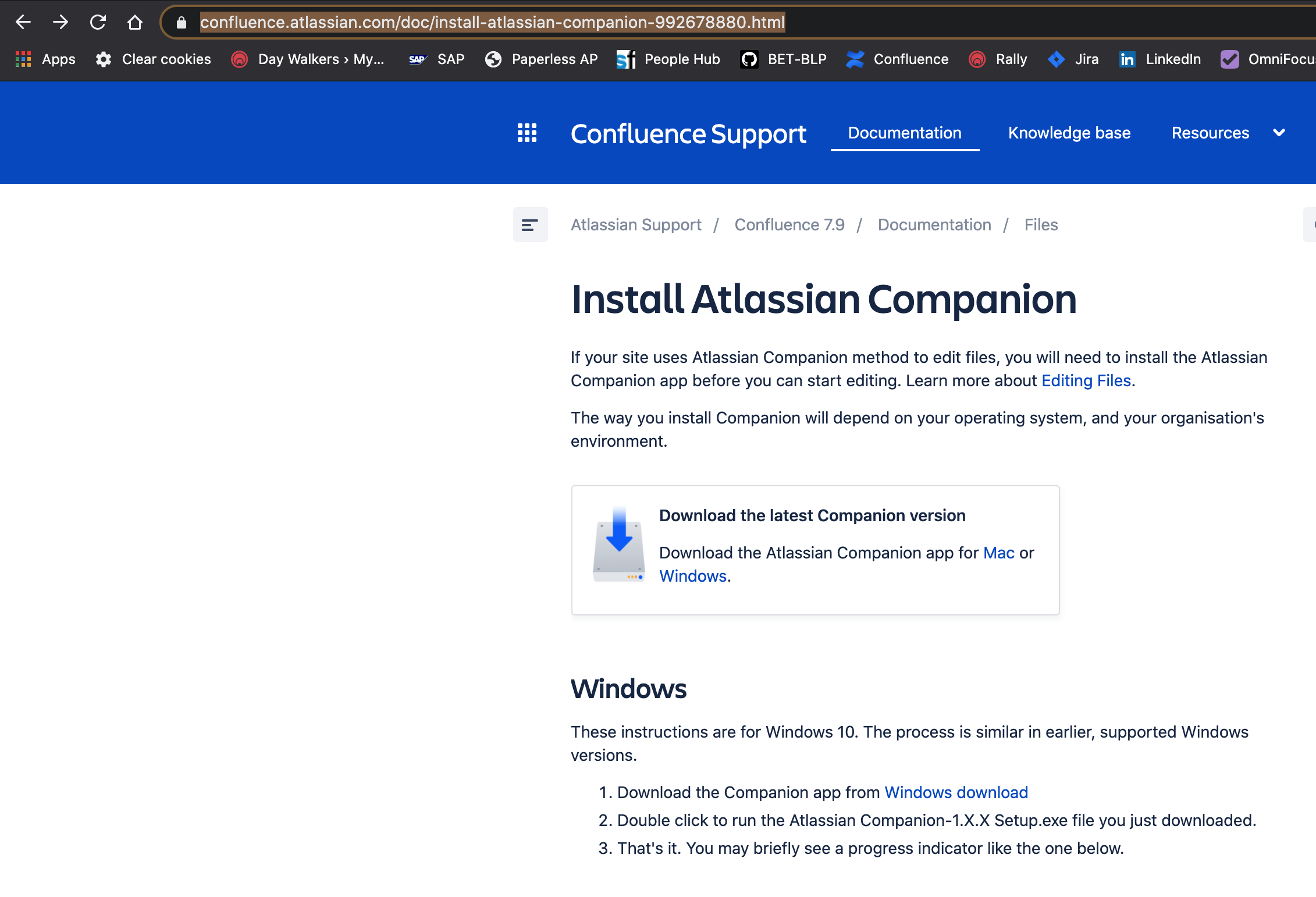Open the Atlassian app switcher grid icon
The width and height of the screenshot is (1316, 897).
click(527, 133)
